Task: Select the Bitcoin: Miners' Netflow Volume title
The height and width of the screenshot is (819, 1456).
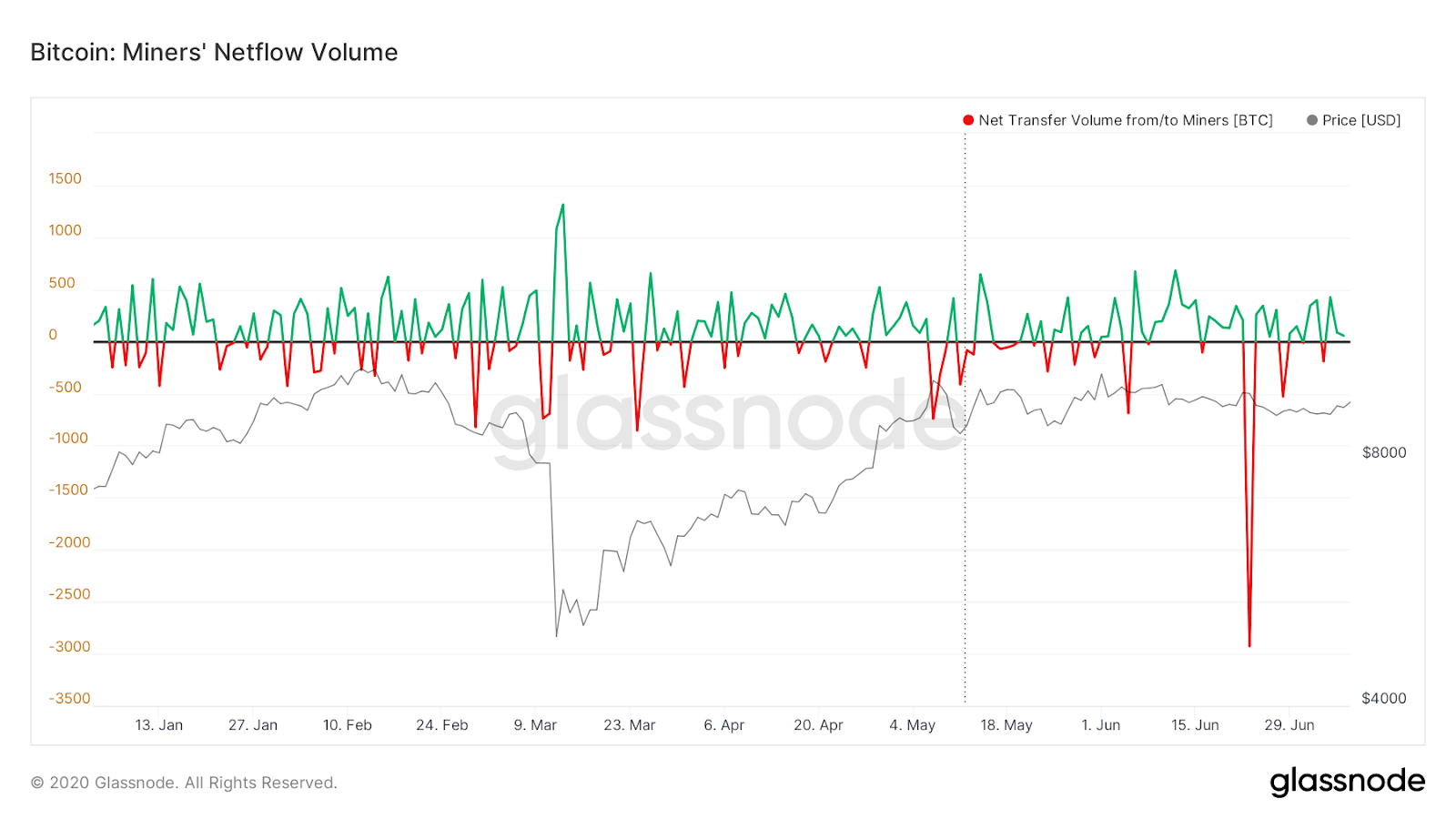Action: [x=213, y=52]
